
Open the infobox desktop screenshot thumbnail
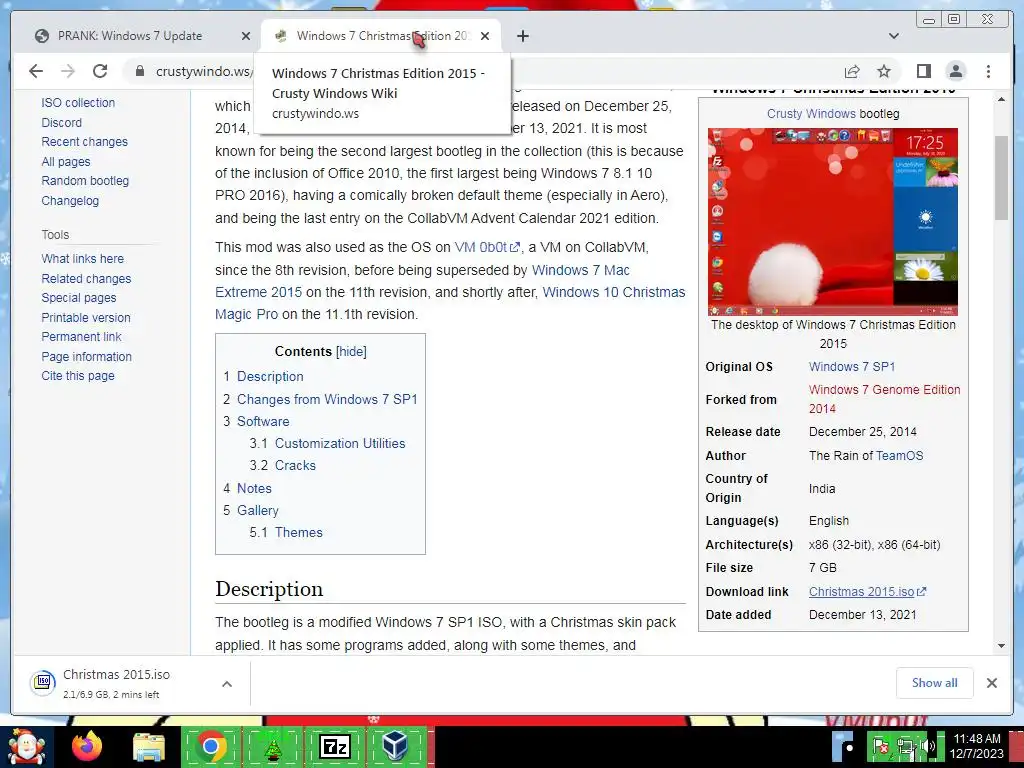point(833,221)
